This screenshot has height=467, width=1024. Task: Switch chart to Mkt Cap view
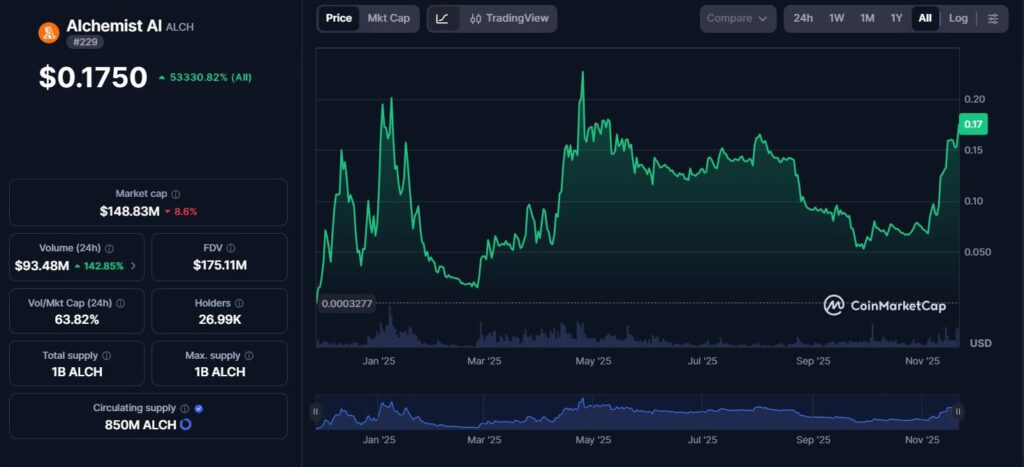388,18
